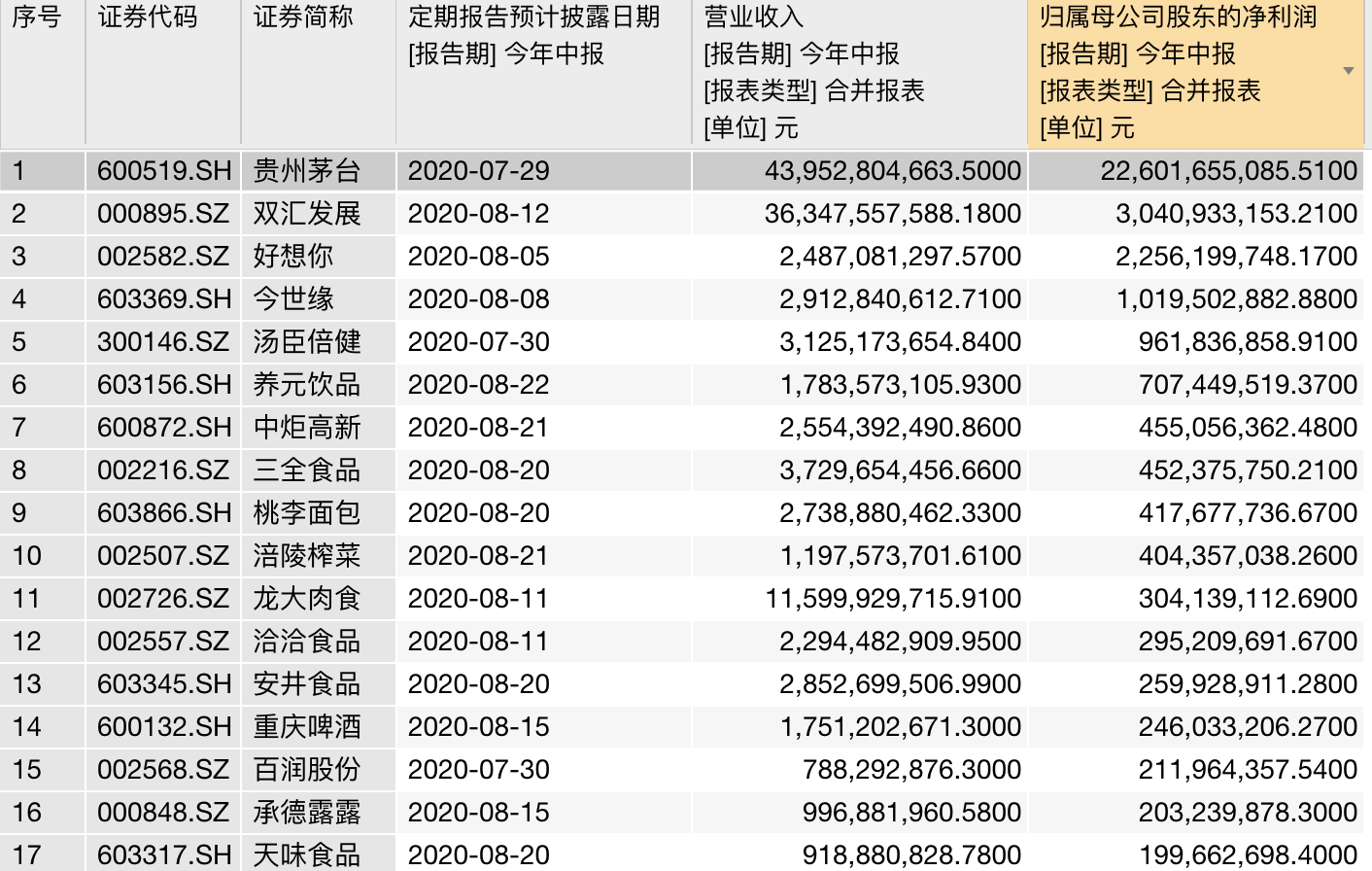Select revenue value 788,292,876.3000

point(912,770)
